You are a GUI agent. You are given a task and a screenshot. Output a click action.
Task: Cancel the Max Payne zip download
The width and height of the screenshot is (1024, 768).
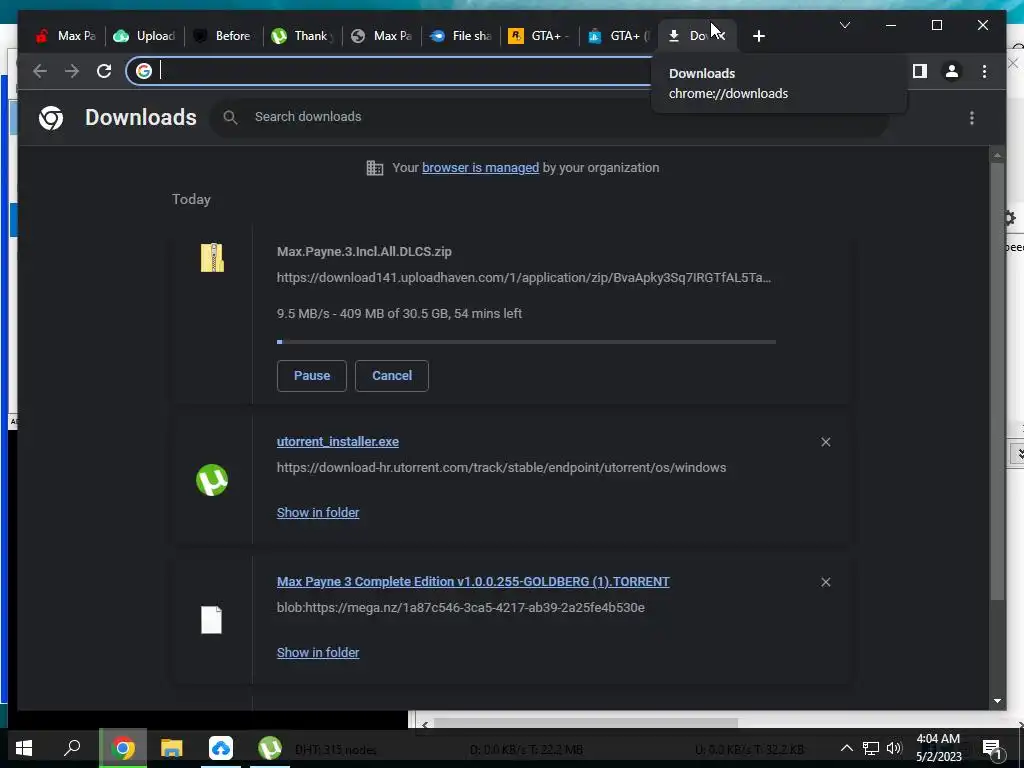coord(392,376)
